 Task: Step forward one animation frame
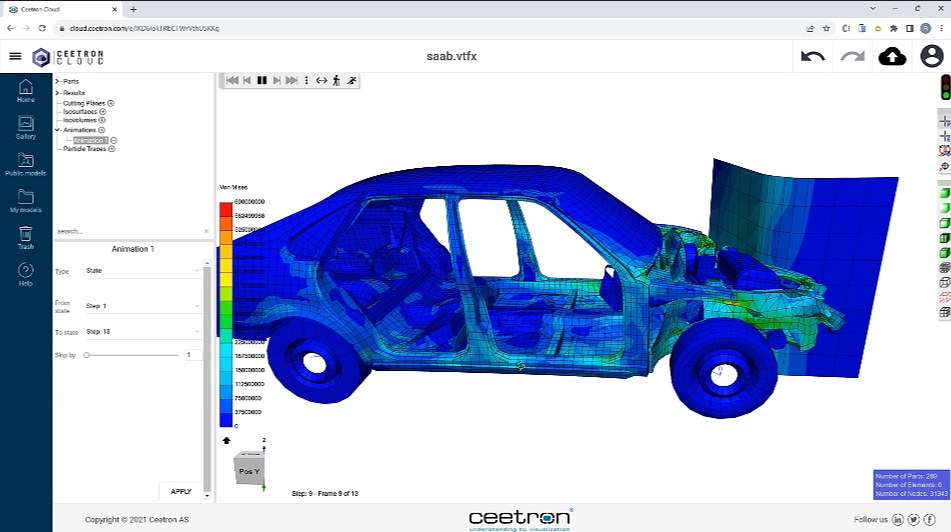click(x=277, y=80)
